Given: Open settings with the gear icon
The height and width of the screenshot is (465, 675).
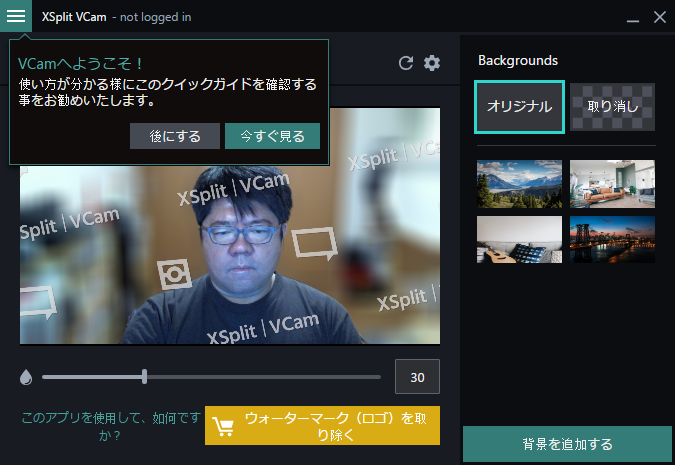Looking at the screenshot, I should (x=432, y=63).
